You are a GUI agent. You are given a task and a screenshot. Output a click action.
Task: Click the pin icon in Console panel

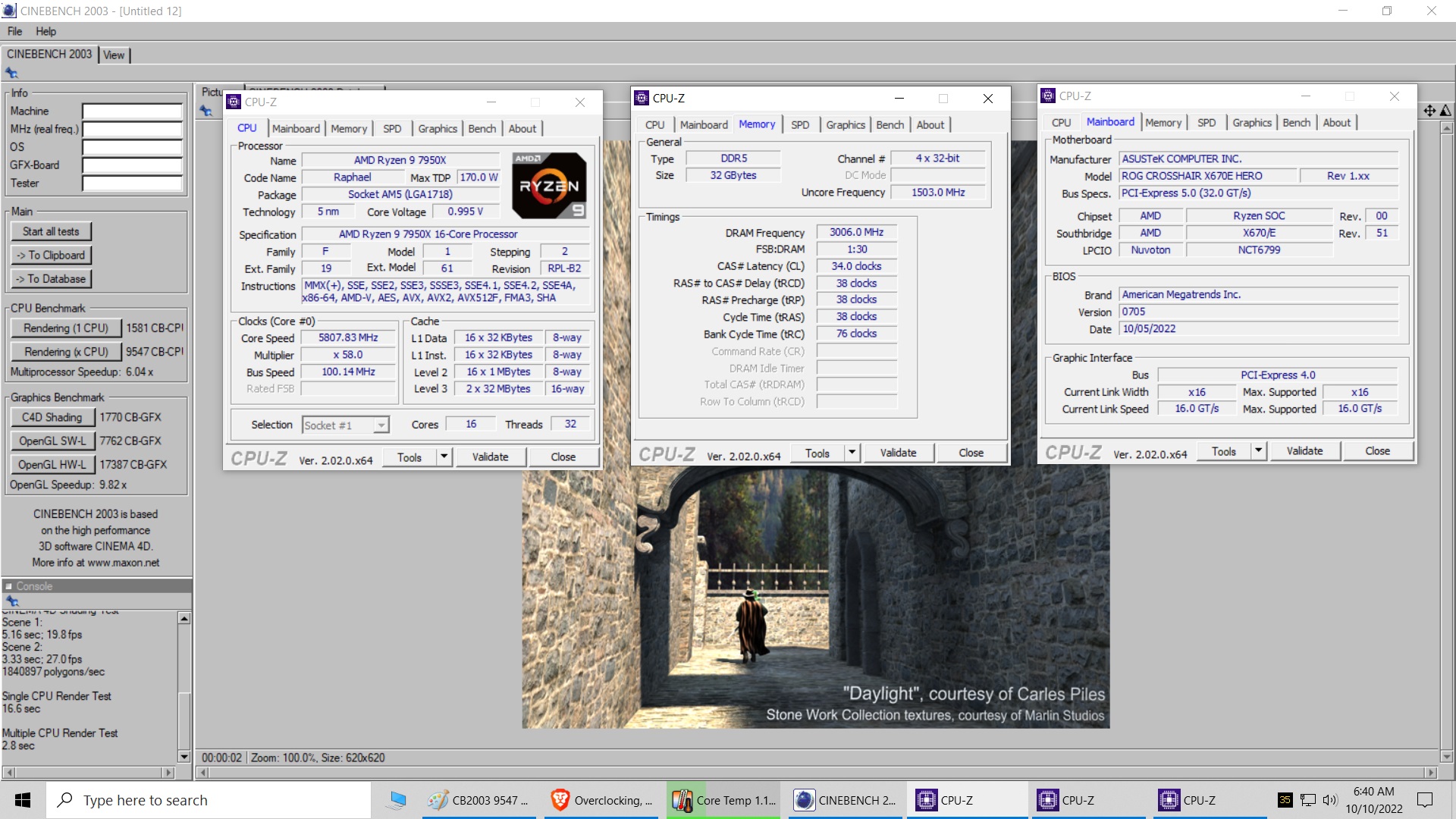(11, 601)
